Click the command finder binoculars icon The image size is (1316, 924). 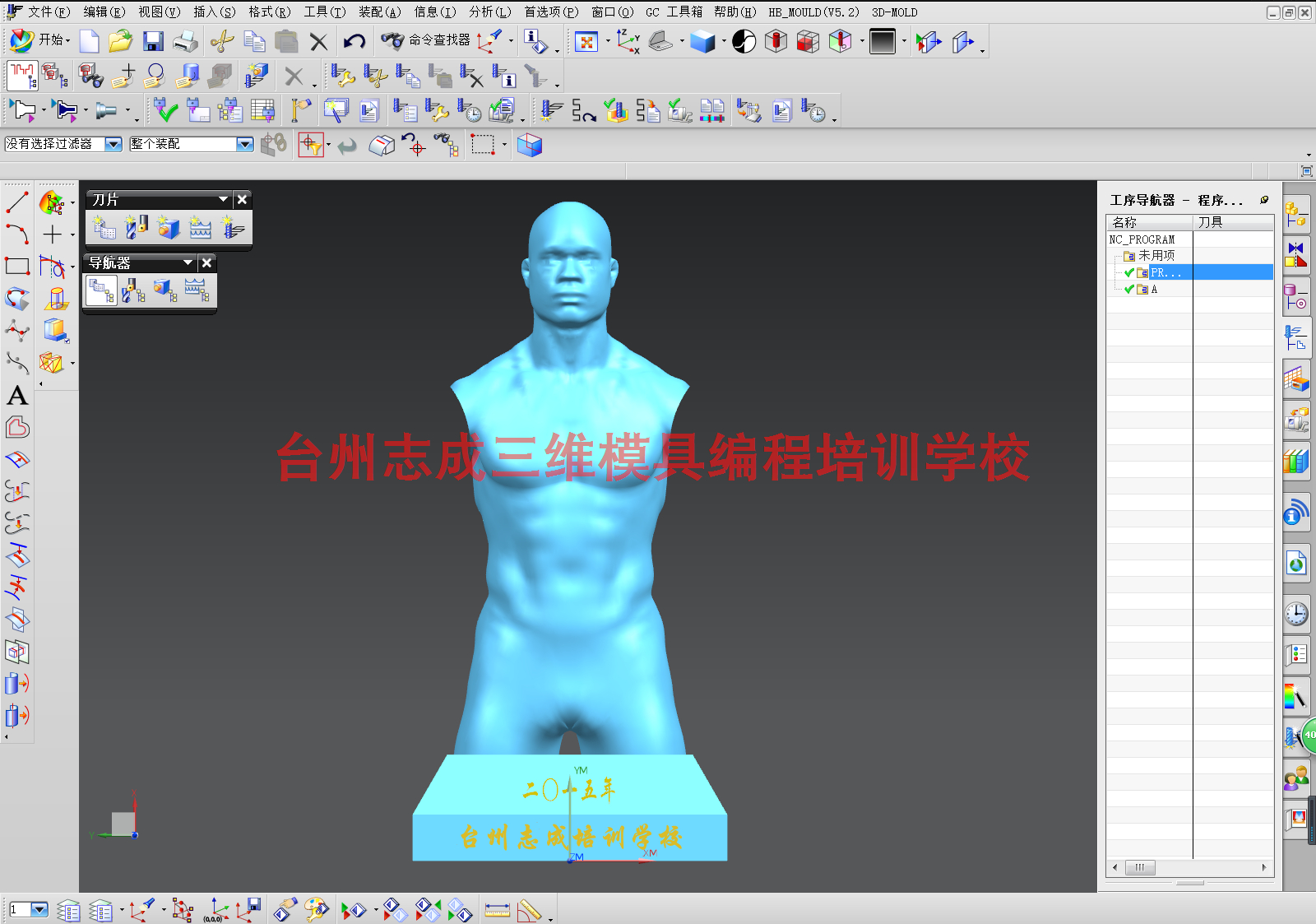(x=392, y=40)
